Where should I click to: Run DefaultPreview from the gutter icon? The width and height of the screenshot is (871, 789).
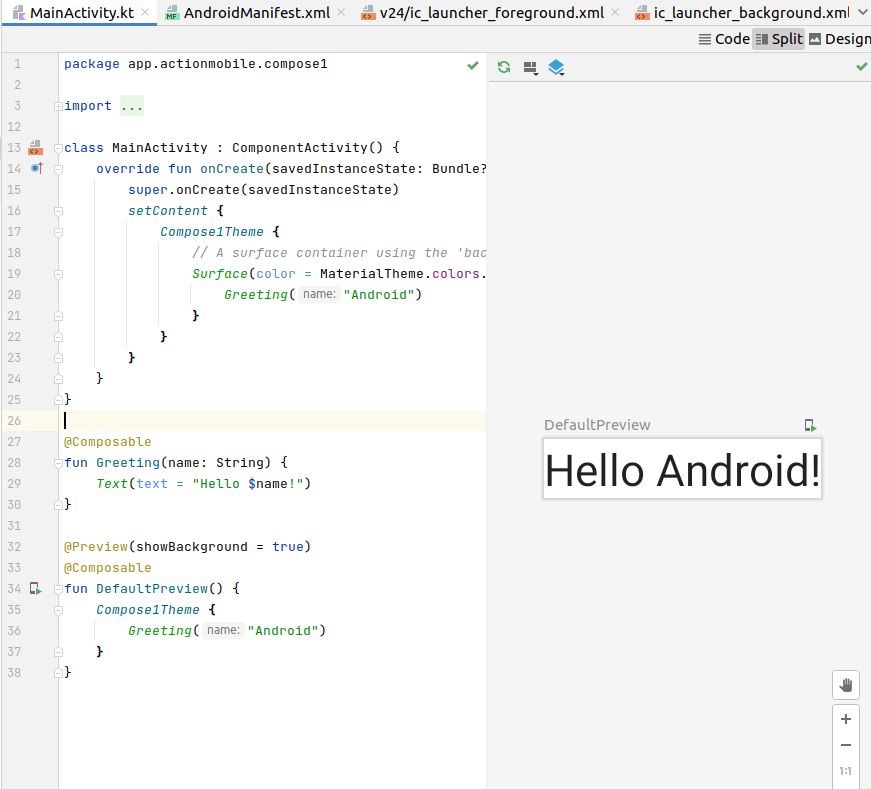[35, 588]
